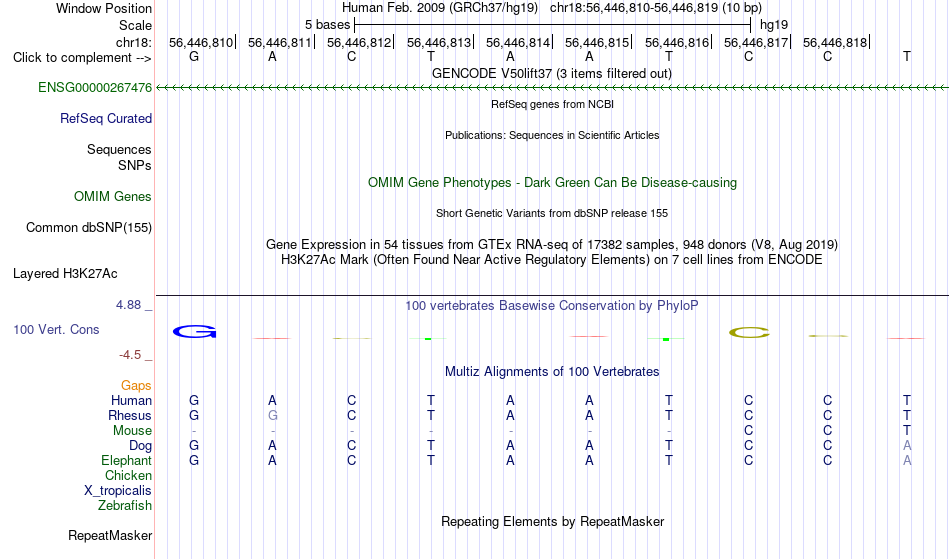Click the OMIM Genes track label

click(x=113, y=196)
